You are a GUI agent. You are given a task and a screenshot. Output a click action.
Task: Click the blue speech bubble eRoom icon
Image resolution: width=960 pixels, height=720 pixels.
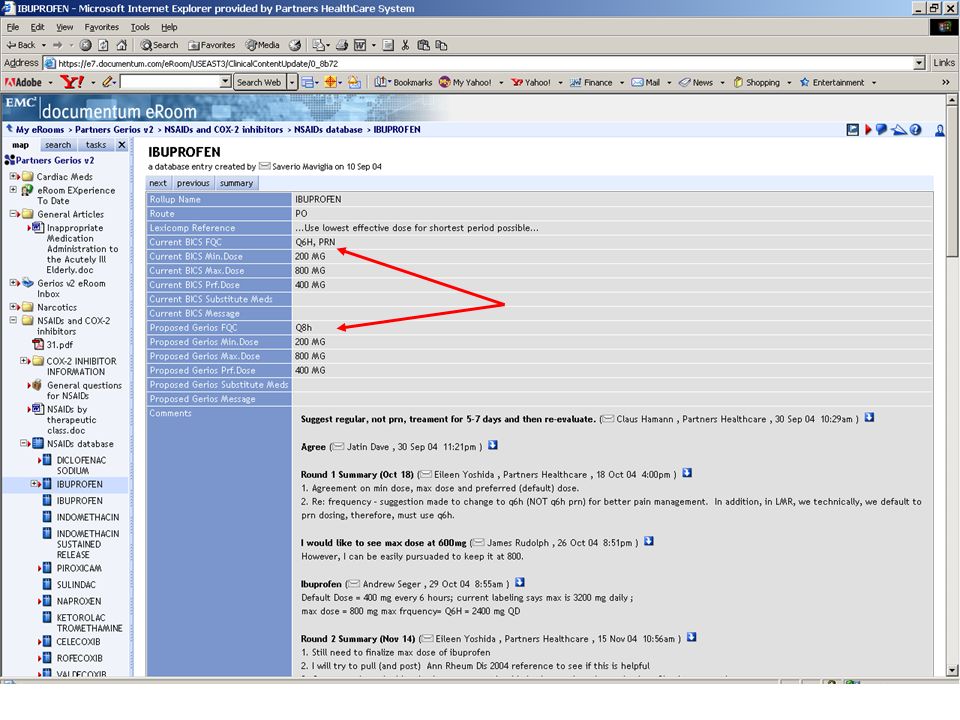[x=881, y=130]
